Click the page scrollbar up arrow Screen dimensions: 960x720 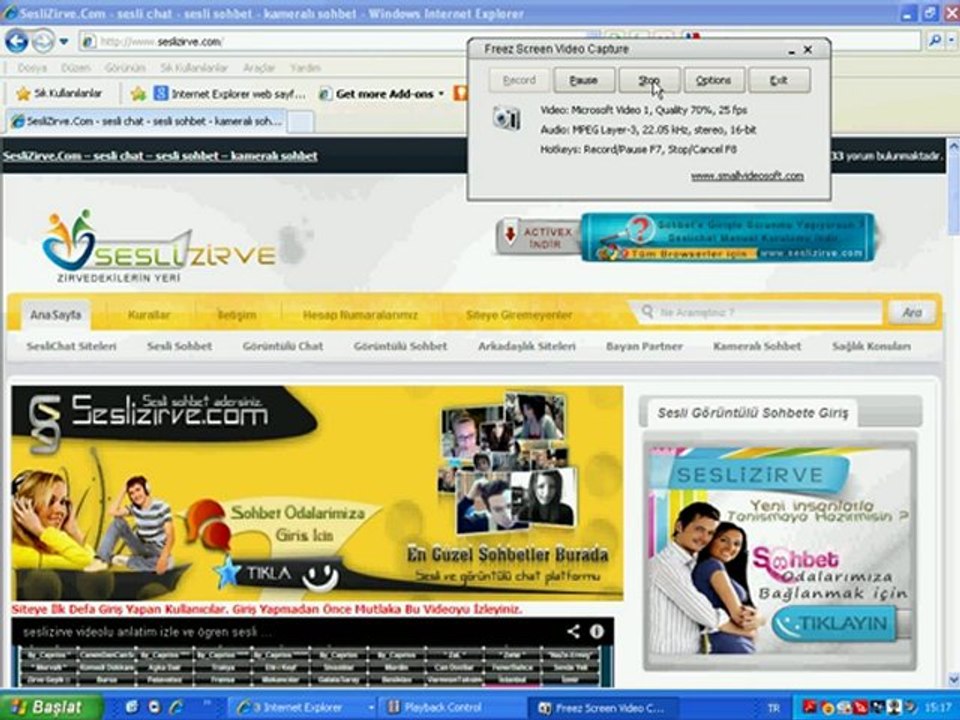953,147
